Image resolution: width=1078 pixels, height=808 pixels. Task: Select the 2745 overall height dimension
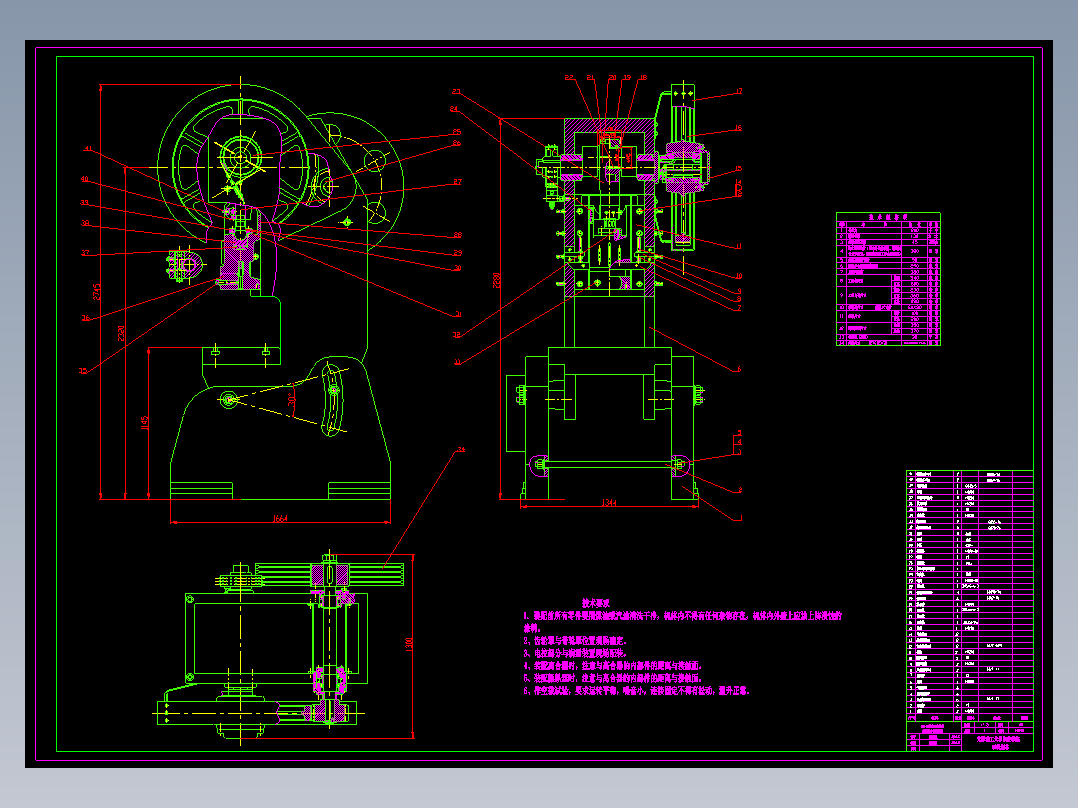pos(97,291)
